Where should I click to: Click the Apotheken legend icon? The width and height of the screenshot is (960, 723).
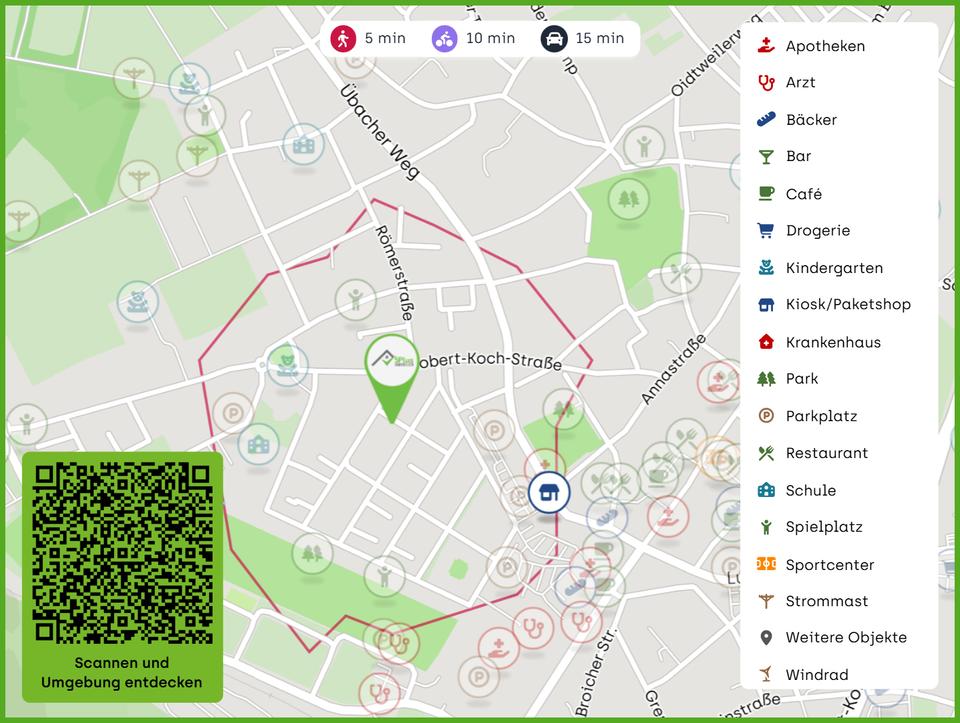(x=766, y=46)
